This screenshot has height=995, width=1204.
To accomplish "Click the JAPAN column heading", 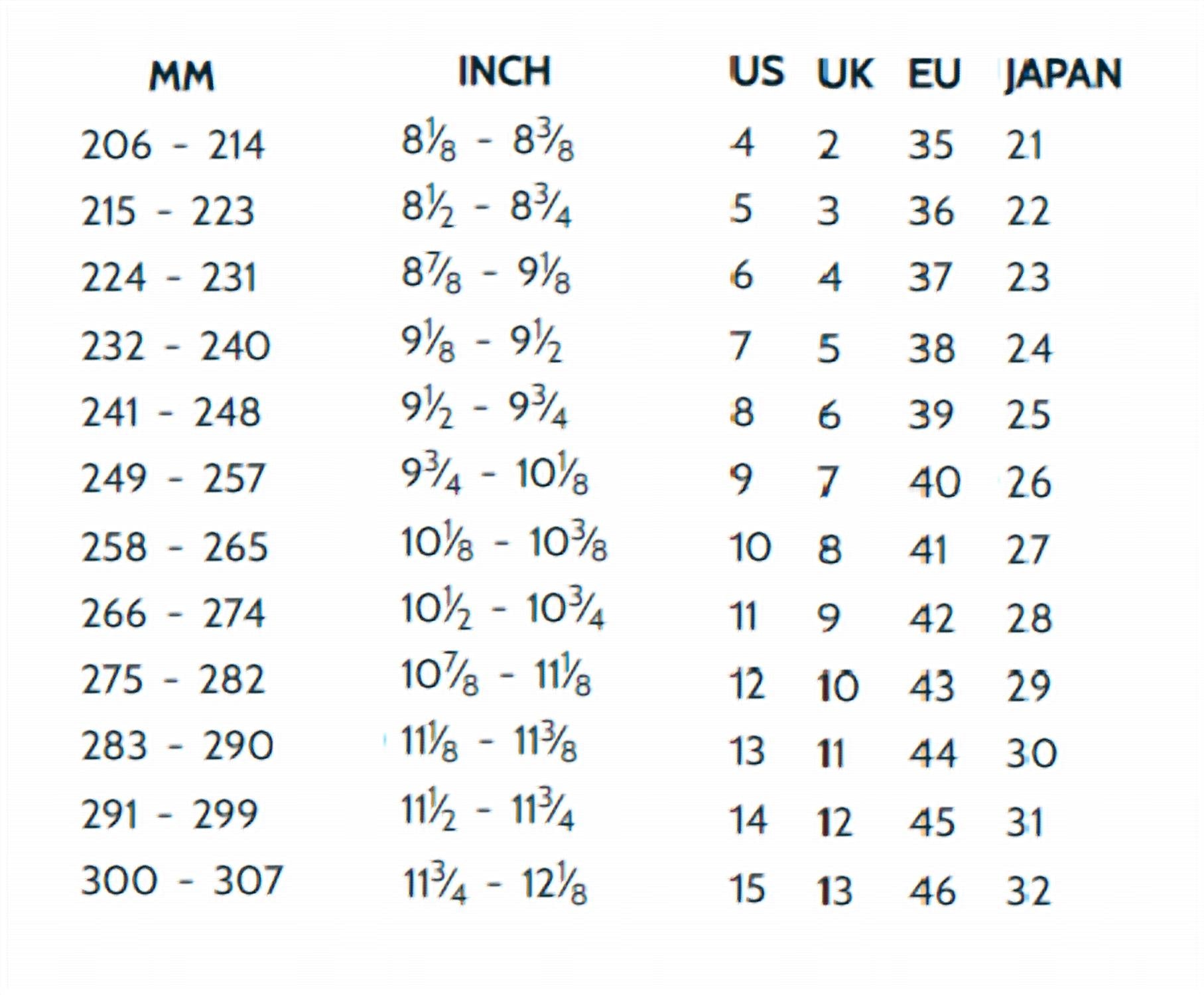I will click(1063, 74).
